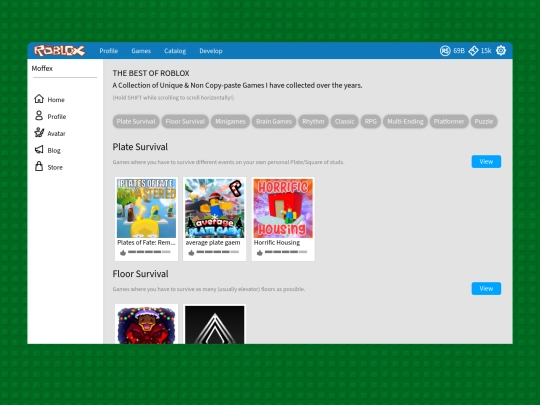
Task: Open the Robux currency icon
Action: click(x=445, y=51)
